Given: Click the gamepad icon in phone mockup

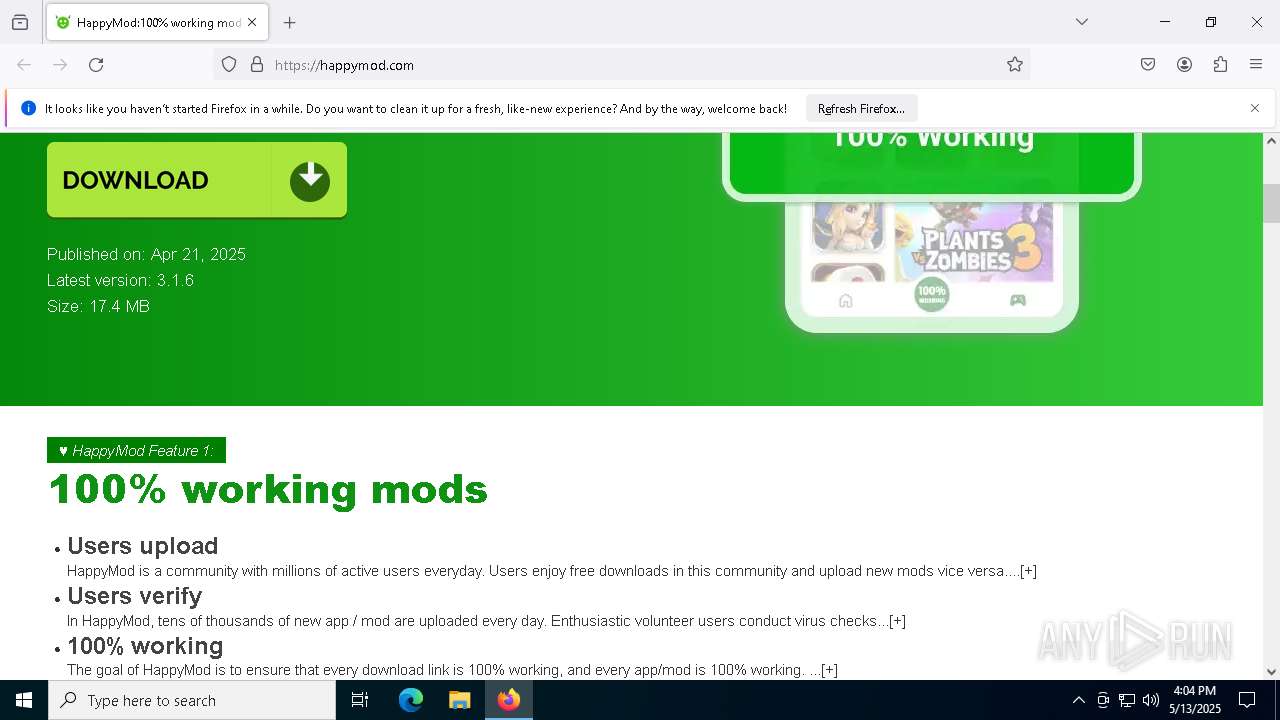Looking at the screenshot, I should (x=1018, y=300).
